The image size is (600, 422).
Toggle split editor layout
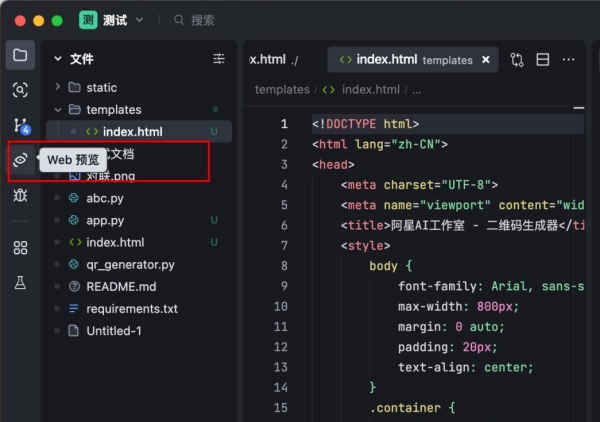[x=543, y=60]
